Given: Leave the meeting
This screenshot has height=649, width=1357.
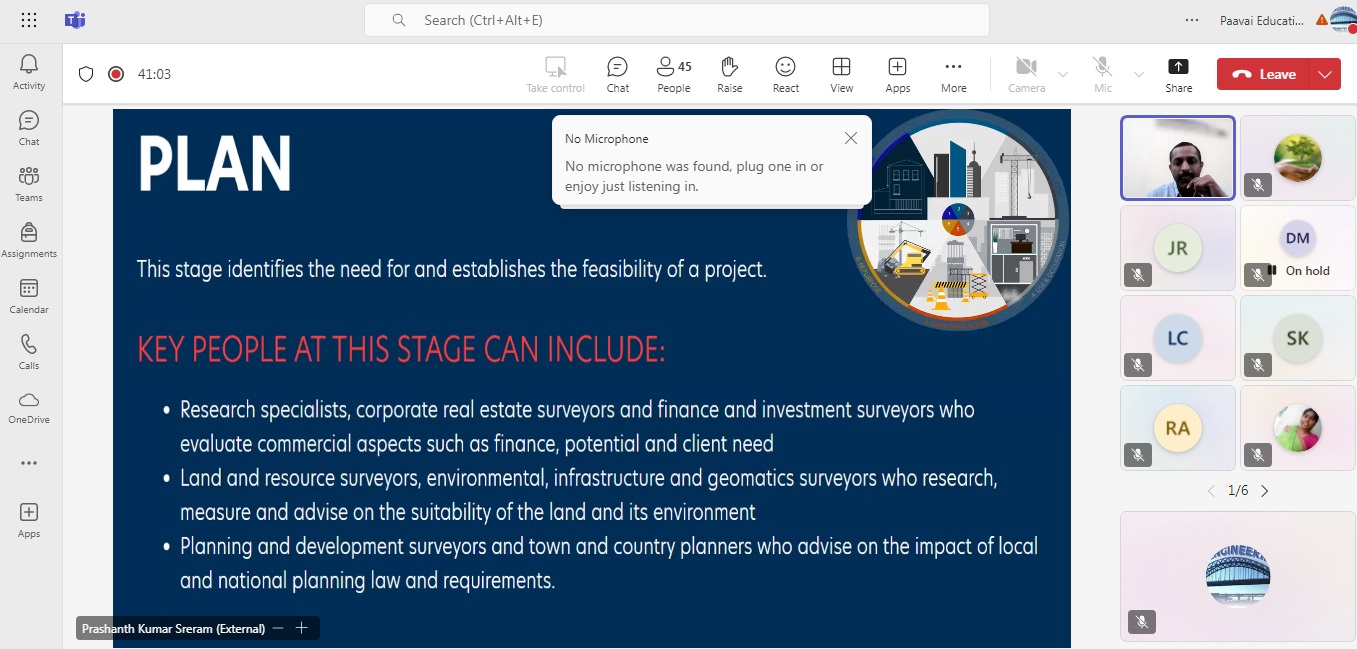Looking at the screenshot, I should coord(1265,74).
